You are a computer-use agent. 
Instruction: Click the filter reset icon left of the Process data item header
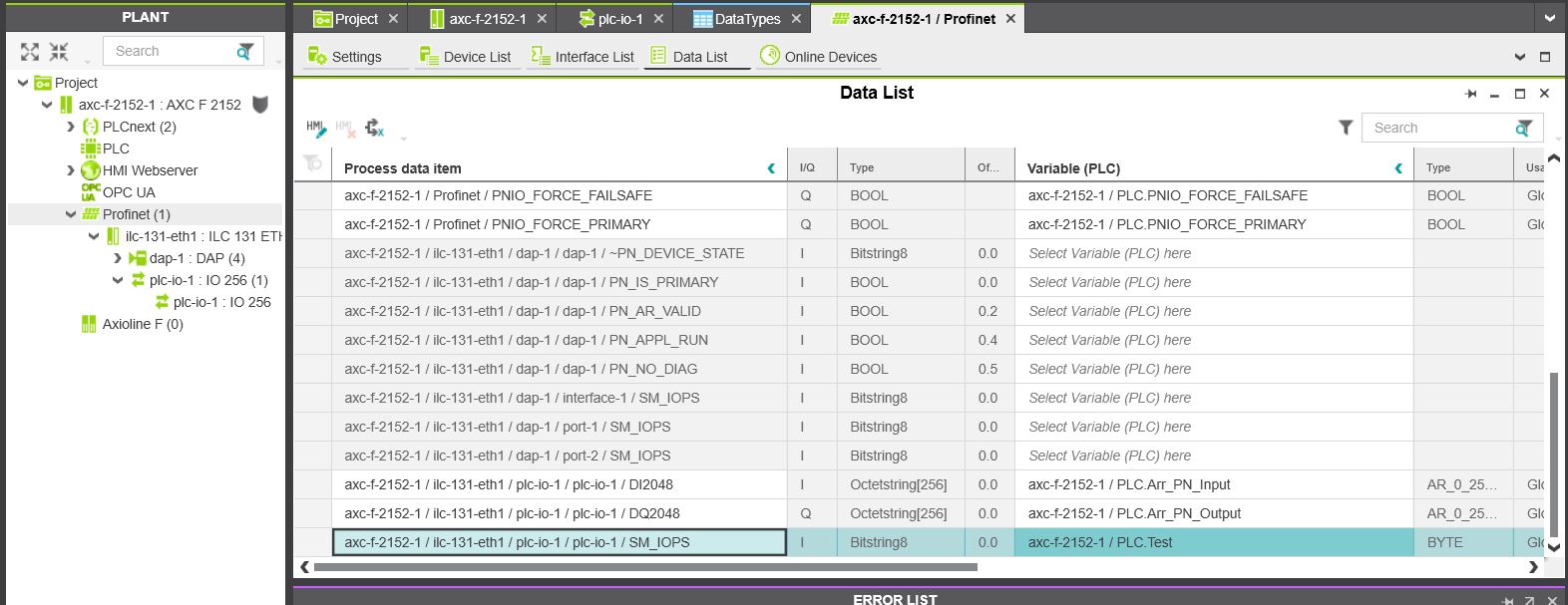[x=312, y=163]
